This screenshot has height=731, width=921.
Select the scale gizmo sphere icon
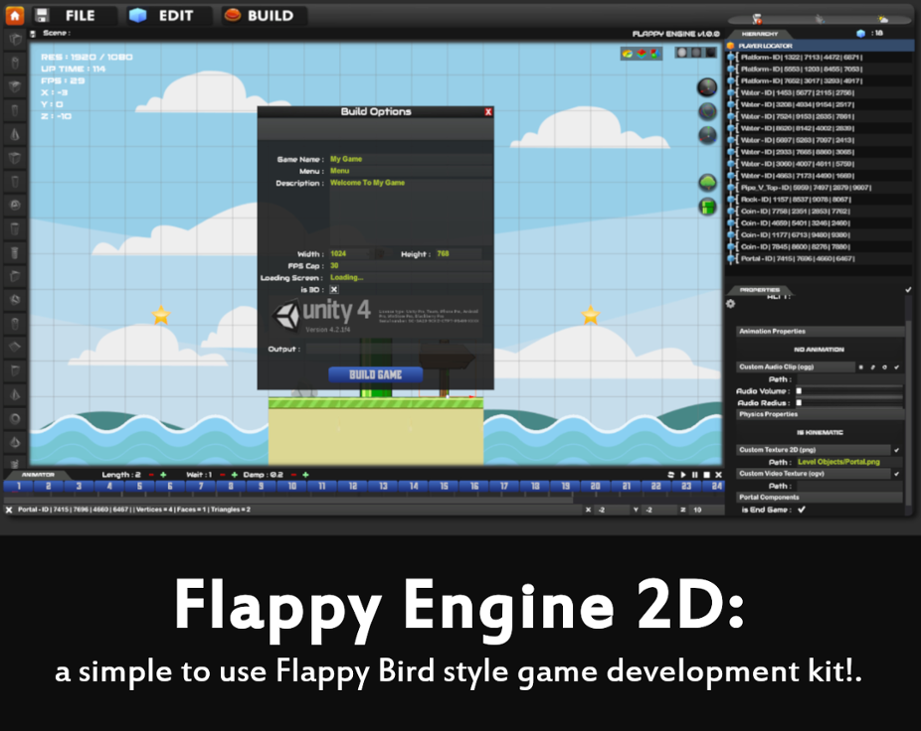707,135
